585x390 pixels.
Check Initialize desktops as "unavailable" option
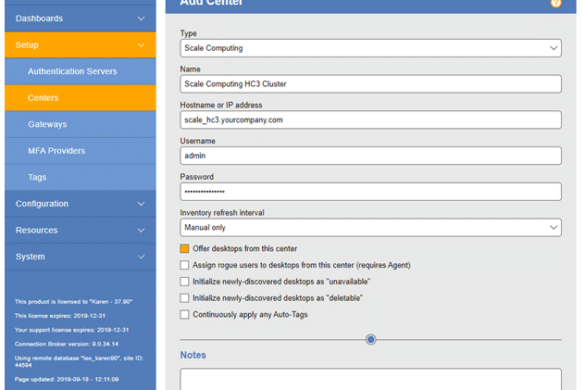click(x=184, y=281)
